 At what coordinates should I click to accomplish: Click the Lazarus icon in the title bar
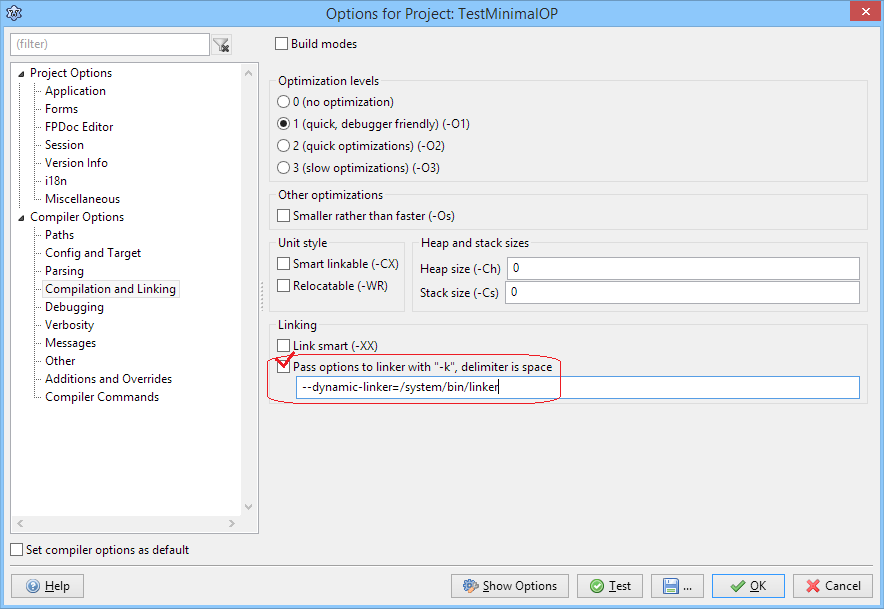pos(14,13)
